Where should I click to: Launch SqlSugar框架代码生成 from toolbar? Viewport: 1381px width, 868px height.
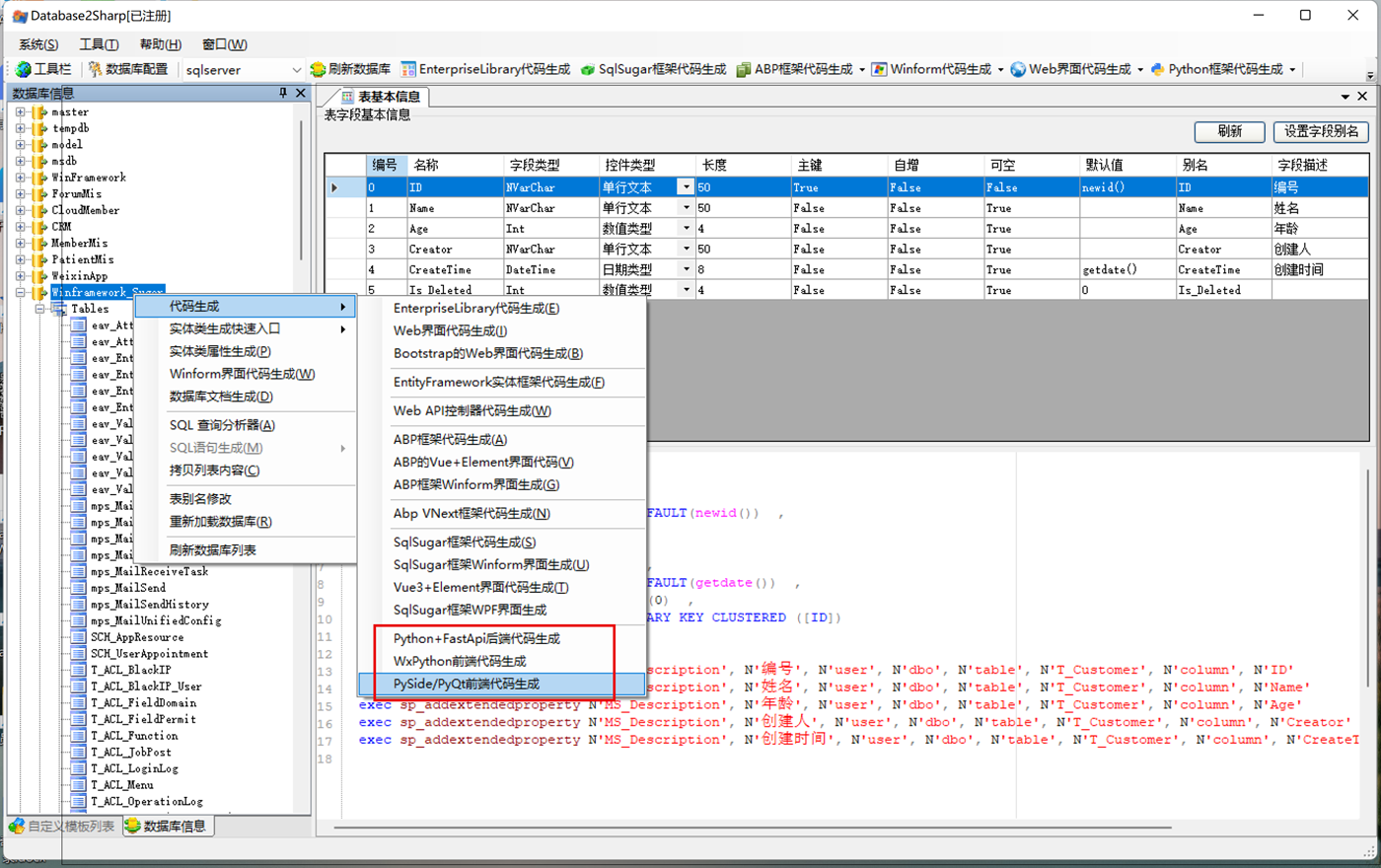[653, 69]
